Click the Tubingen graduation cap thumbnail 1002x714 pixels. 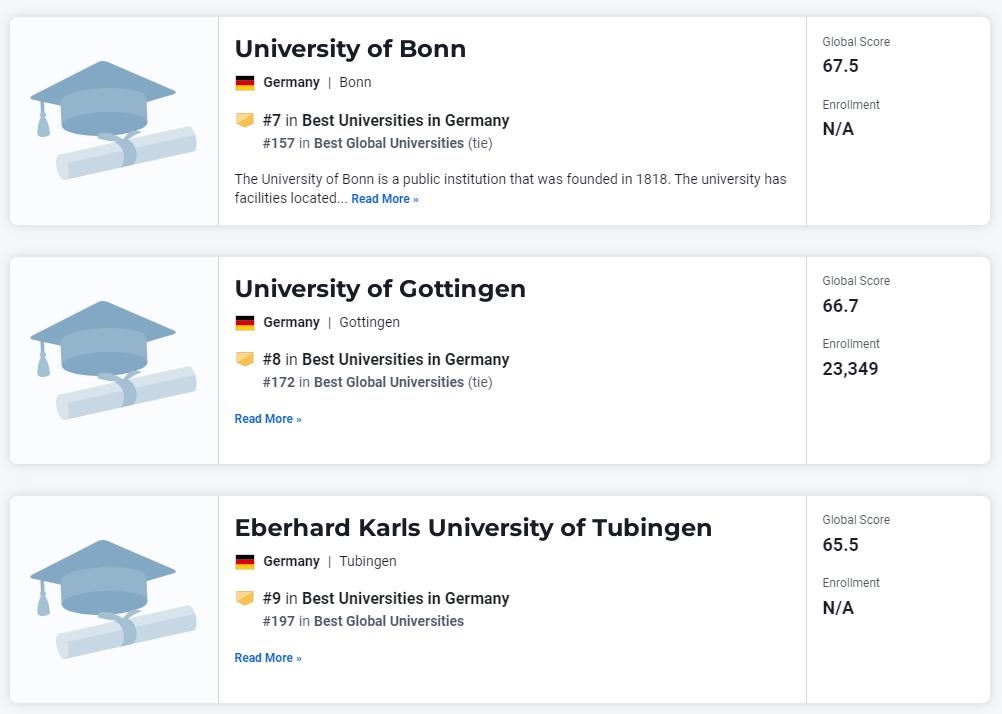coord(113,599)
